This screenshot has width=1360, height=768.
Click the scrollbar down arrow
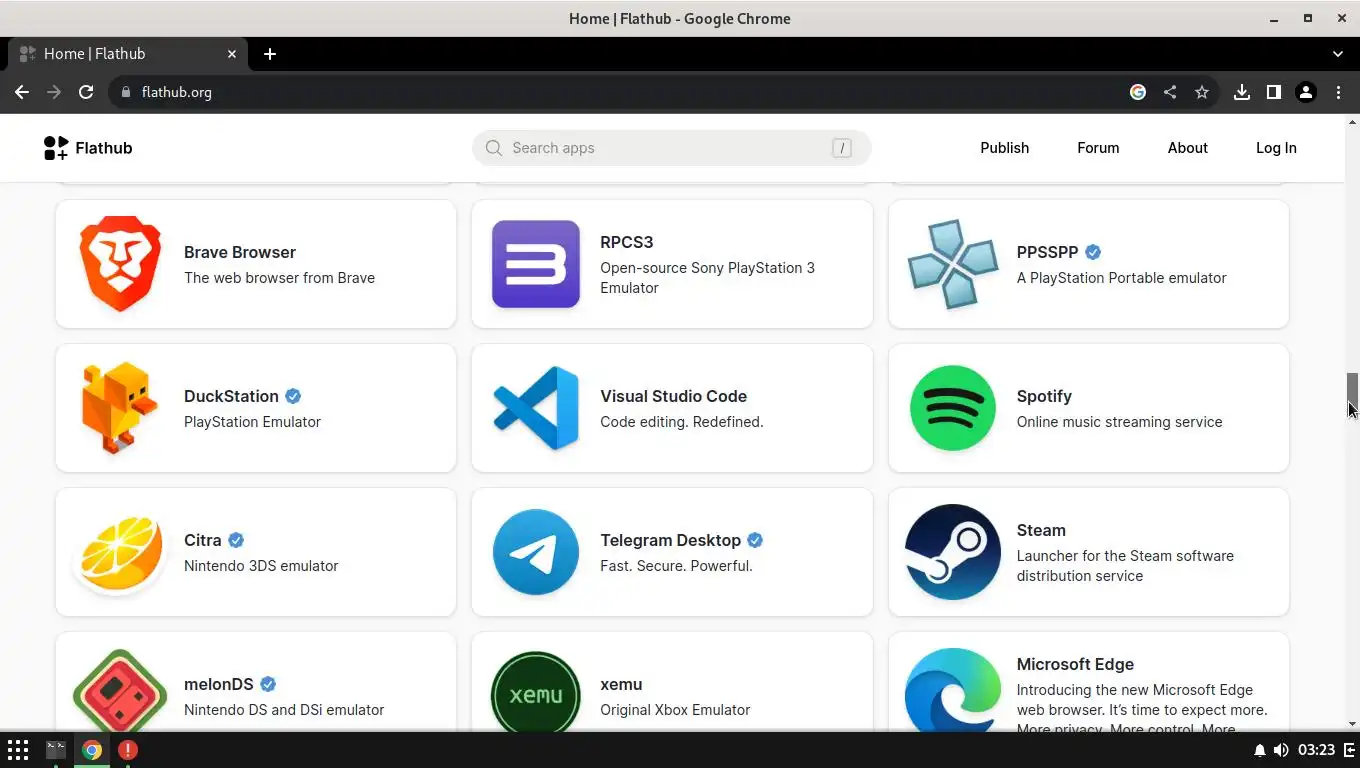[1352, 724]
